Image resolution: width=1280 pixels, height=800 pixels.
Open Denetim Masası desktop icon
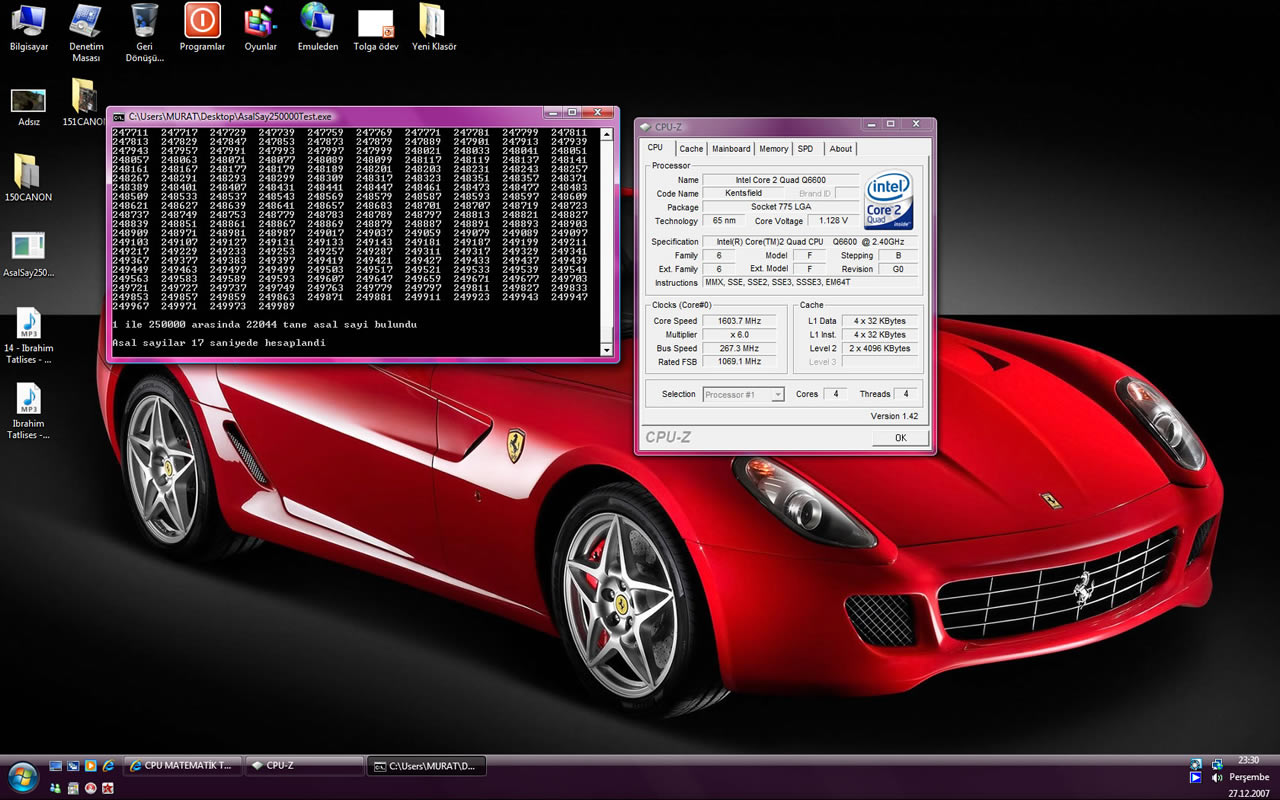point(86,32)
